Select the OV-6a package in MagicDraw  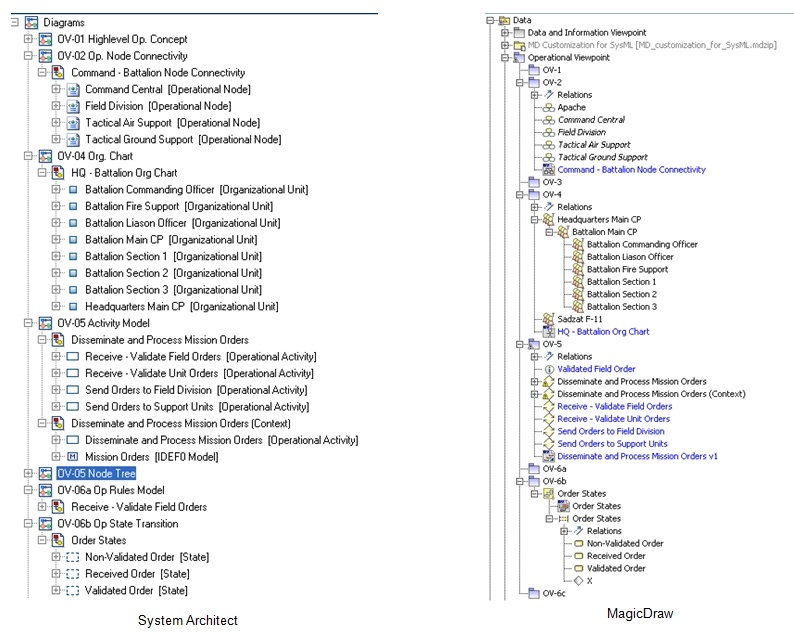tap(554, 468)
